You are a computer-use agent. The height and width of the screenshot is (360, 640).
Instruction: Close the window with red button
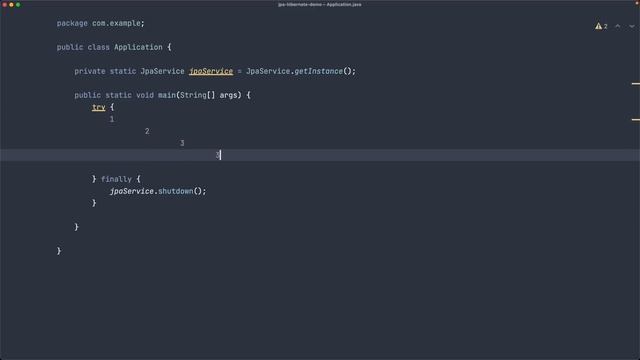[x=4, y=4]
